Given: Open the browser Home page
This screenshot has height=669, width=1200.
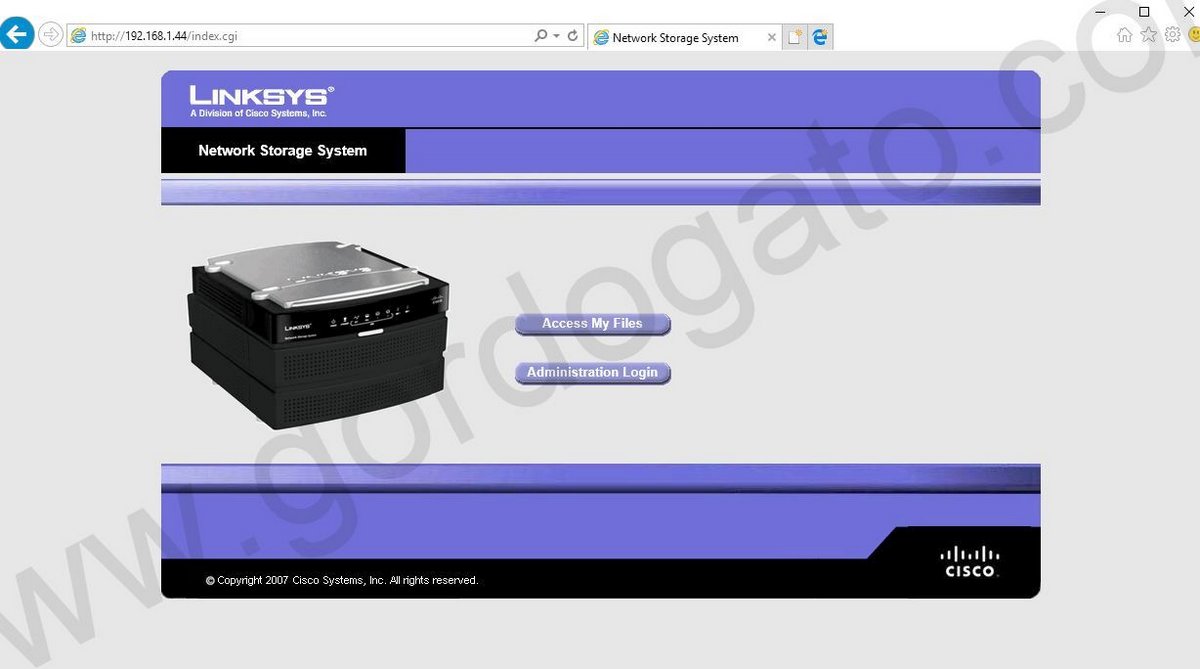Looking at the screenshot, I should click(x=1123, y=33).
